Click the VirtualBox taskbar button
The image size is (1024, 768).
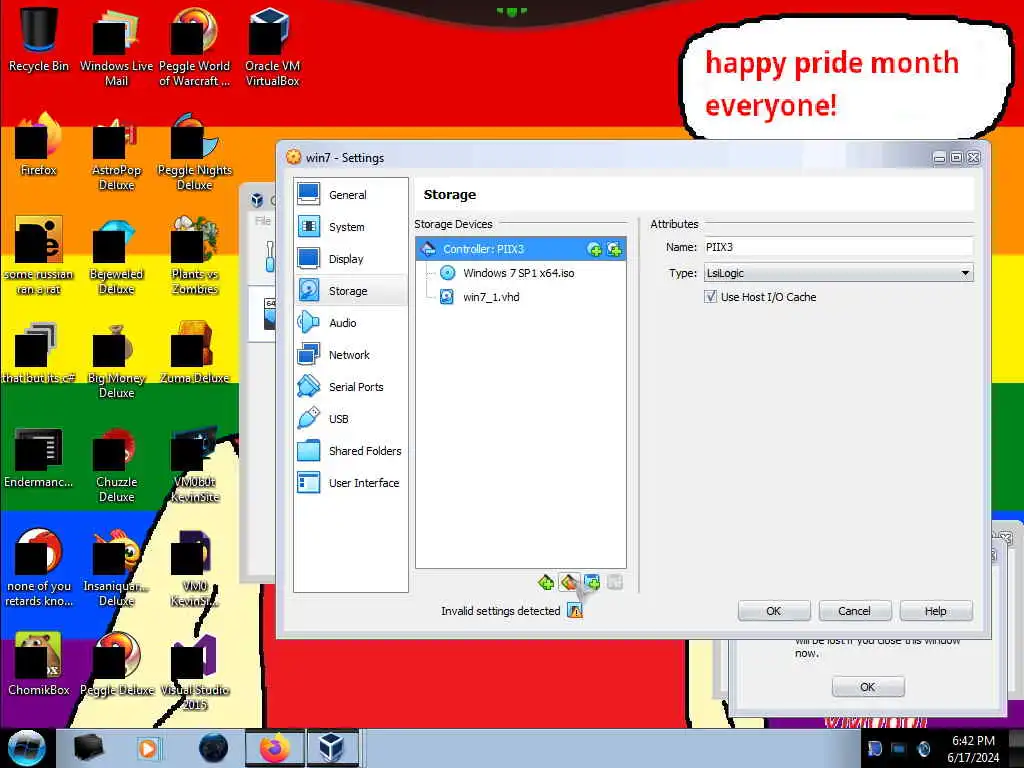click(331, 748)
